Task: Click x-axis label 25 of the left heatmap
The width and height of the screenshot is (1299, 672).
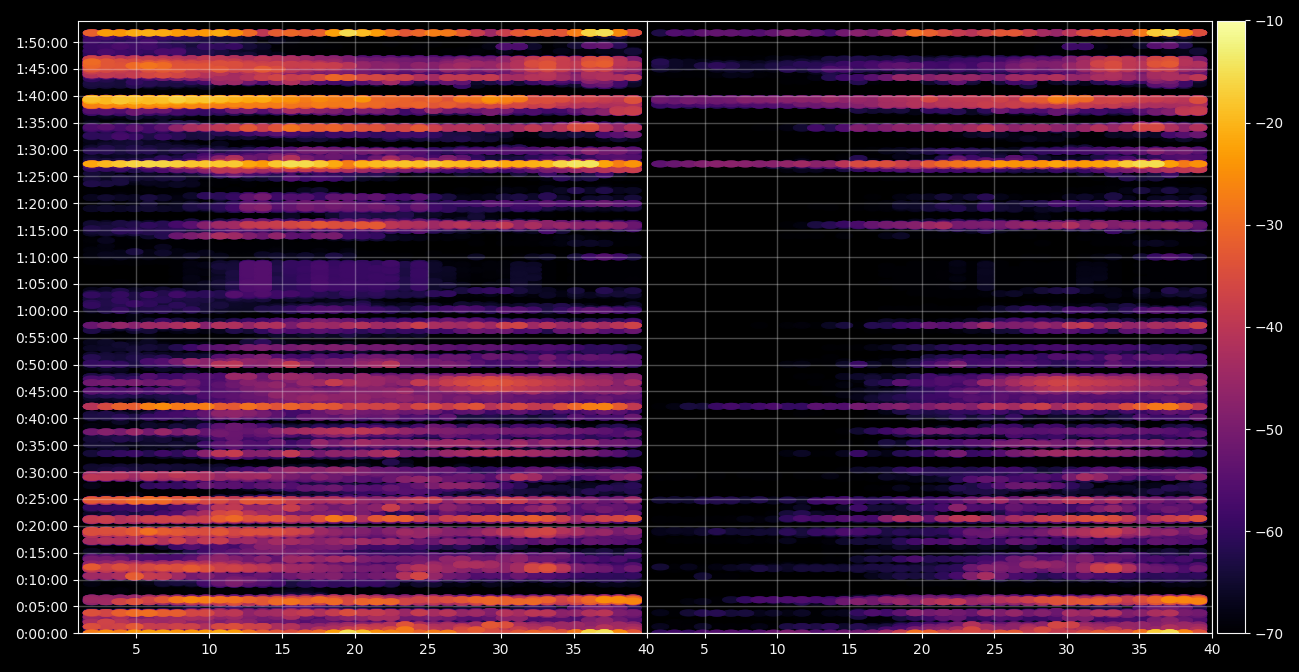Action: tap(428, 649)
